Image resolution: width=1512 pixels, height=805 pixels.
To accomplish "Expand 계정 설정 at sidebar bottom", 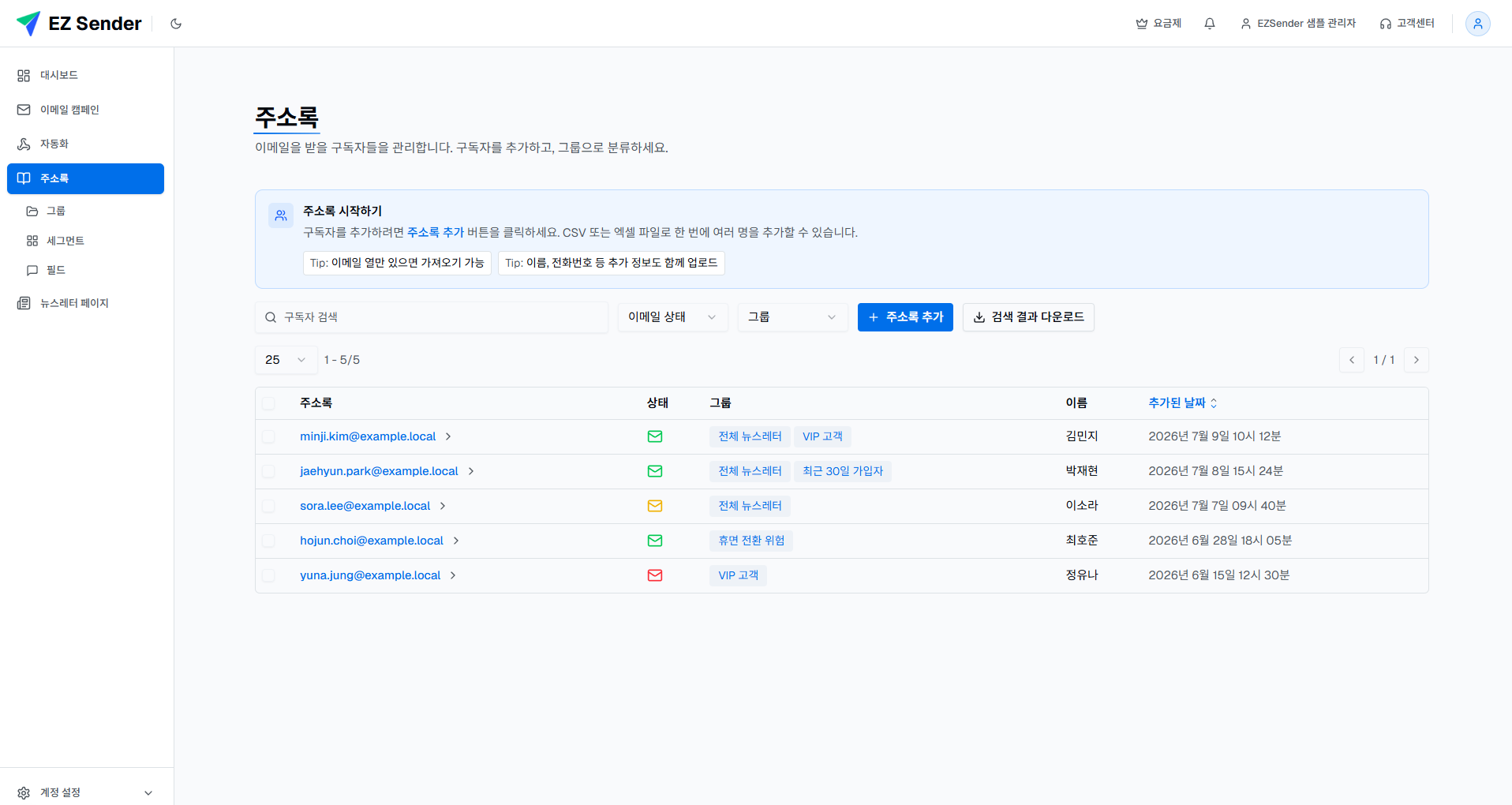I will click(x=85, y=792).
